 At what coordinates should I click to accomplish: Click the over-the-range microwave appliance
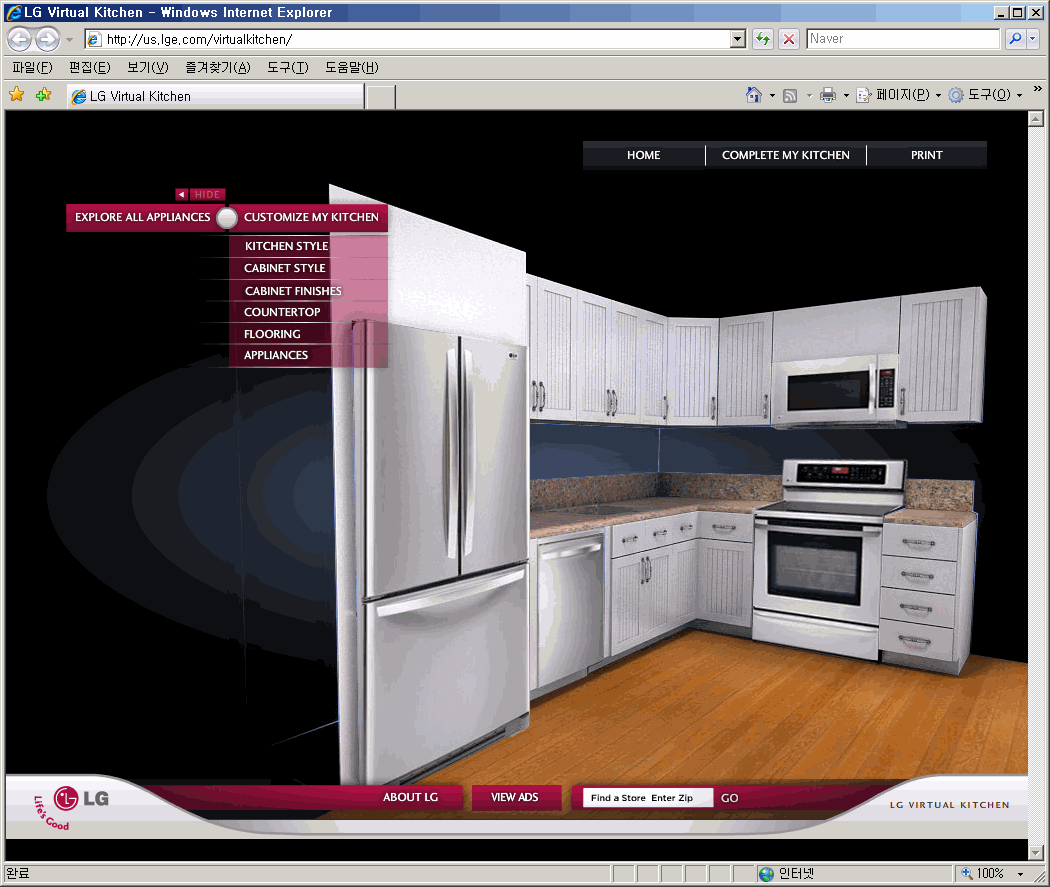point(836,390)
